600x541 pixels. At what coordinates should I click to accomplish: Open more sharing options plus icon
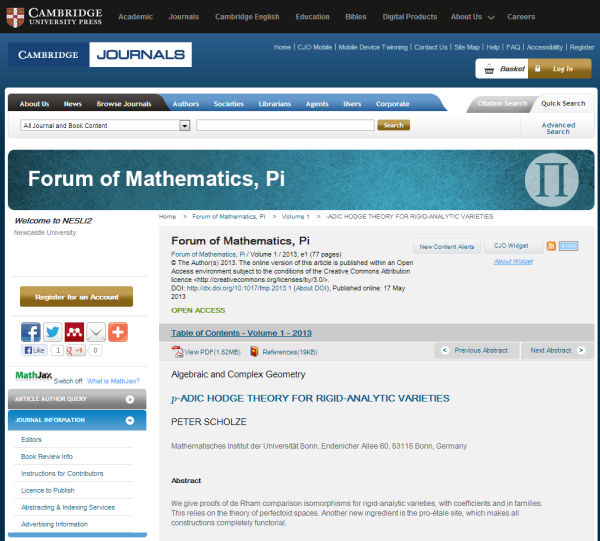coord(118,332)
